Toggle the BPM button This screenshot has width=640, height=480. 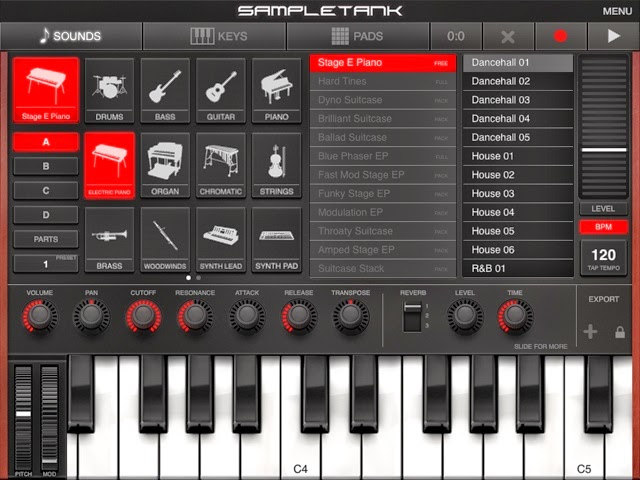pos(603,227)
